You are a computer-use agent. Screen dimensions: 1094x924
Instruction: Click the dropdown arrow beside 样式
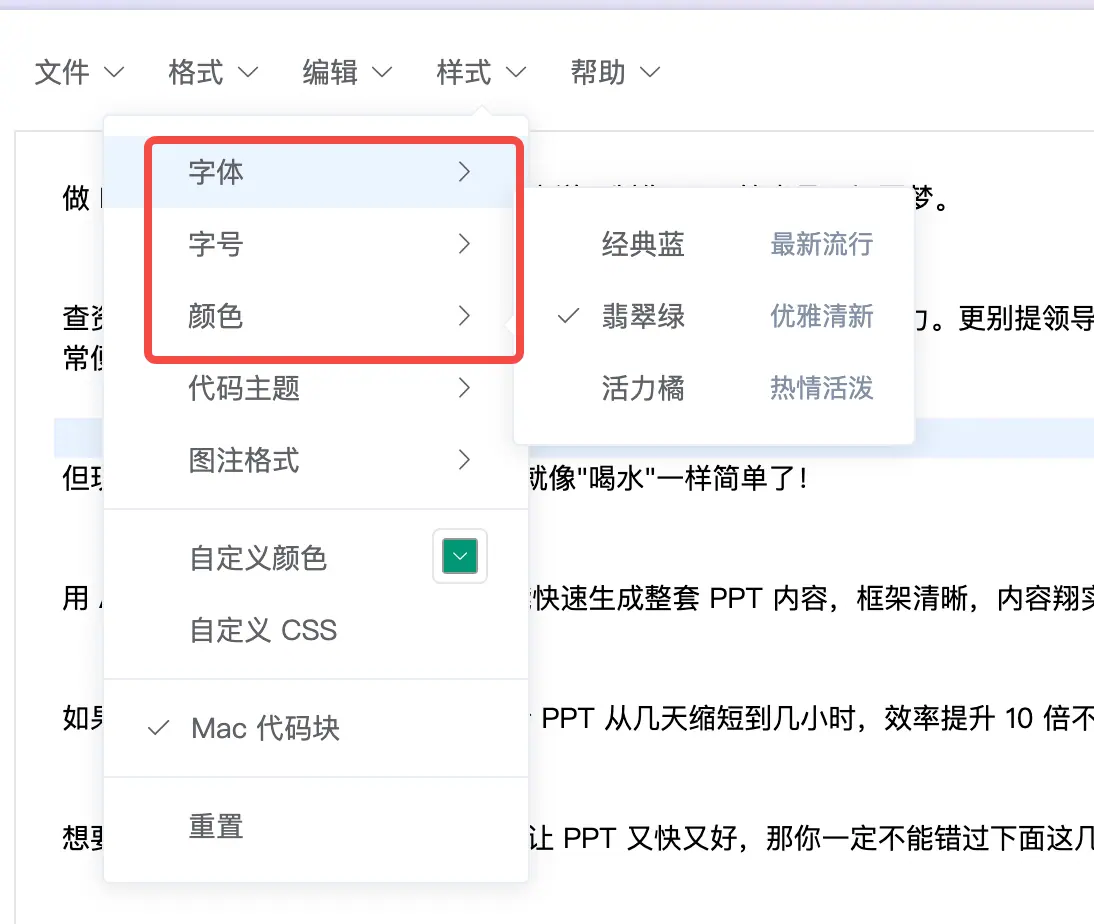[x=516, y=72]
